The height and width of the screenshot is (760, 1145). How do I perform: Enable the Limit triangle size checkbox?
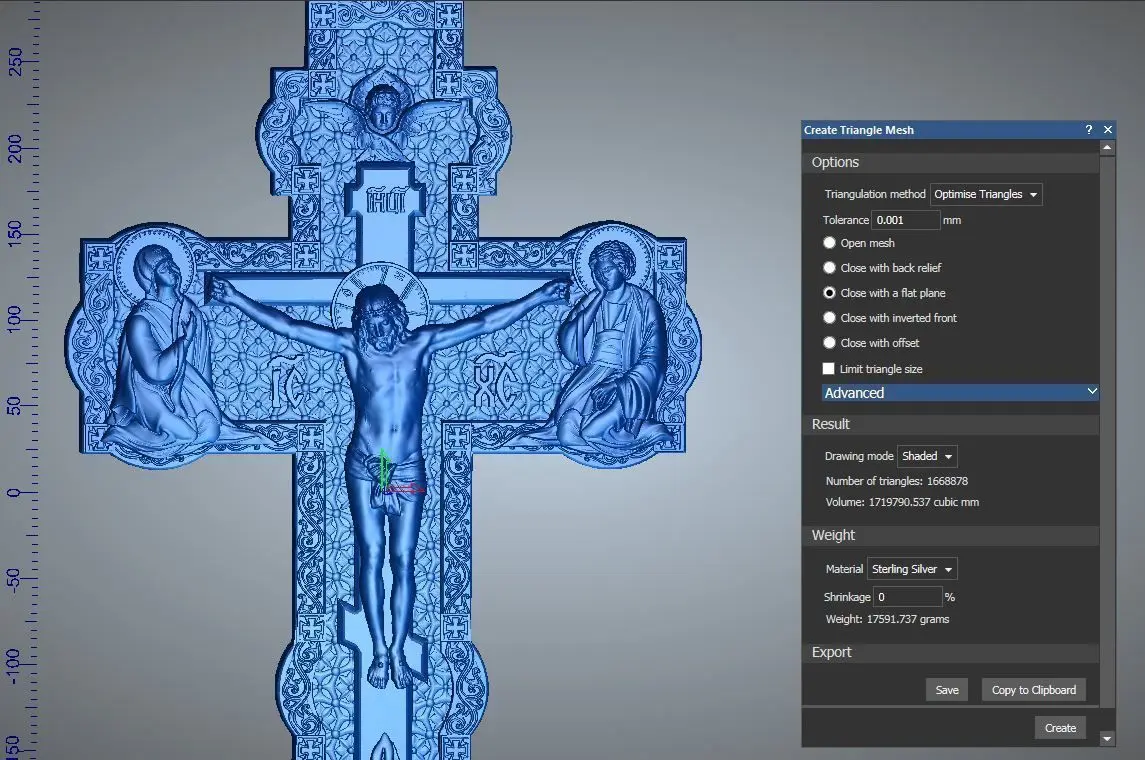tap(828, 369)
